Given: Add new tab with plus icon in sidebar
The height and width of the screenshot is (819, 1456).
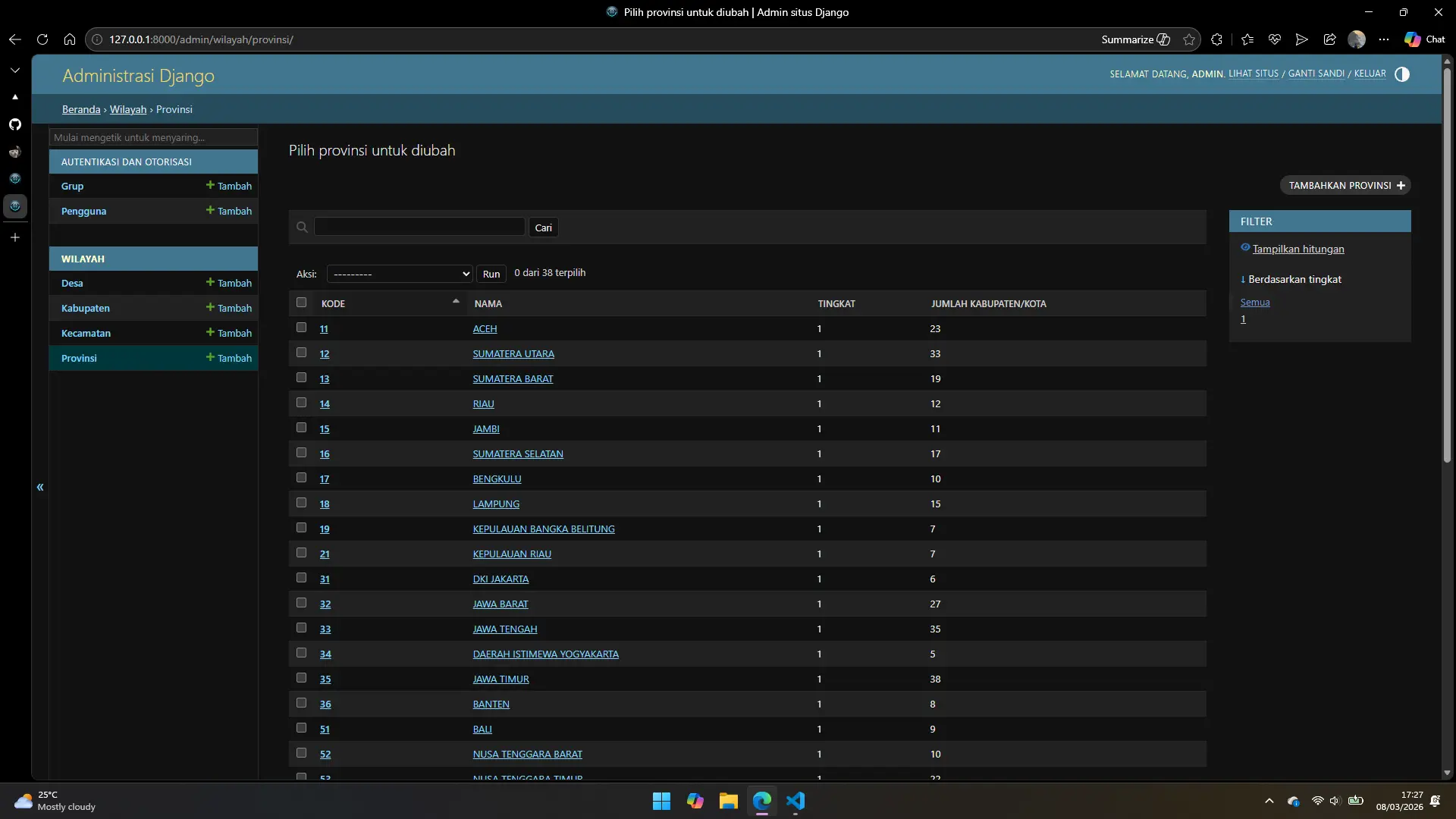Looking at the screenshot, I should pyautogui.click(x=15, y=237).
